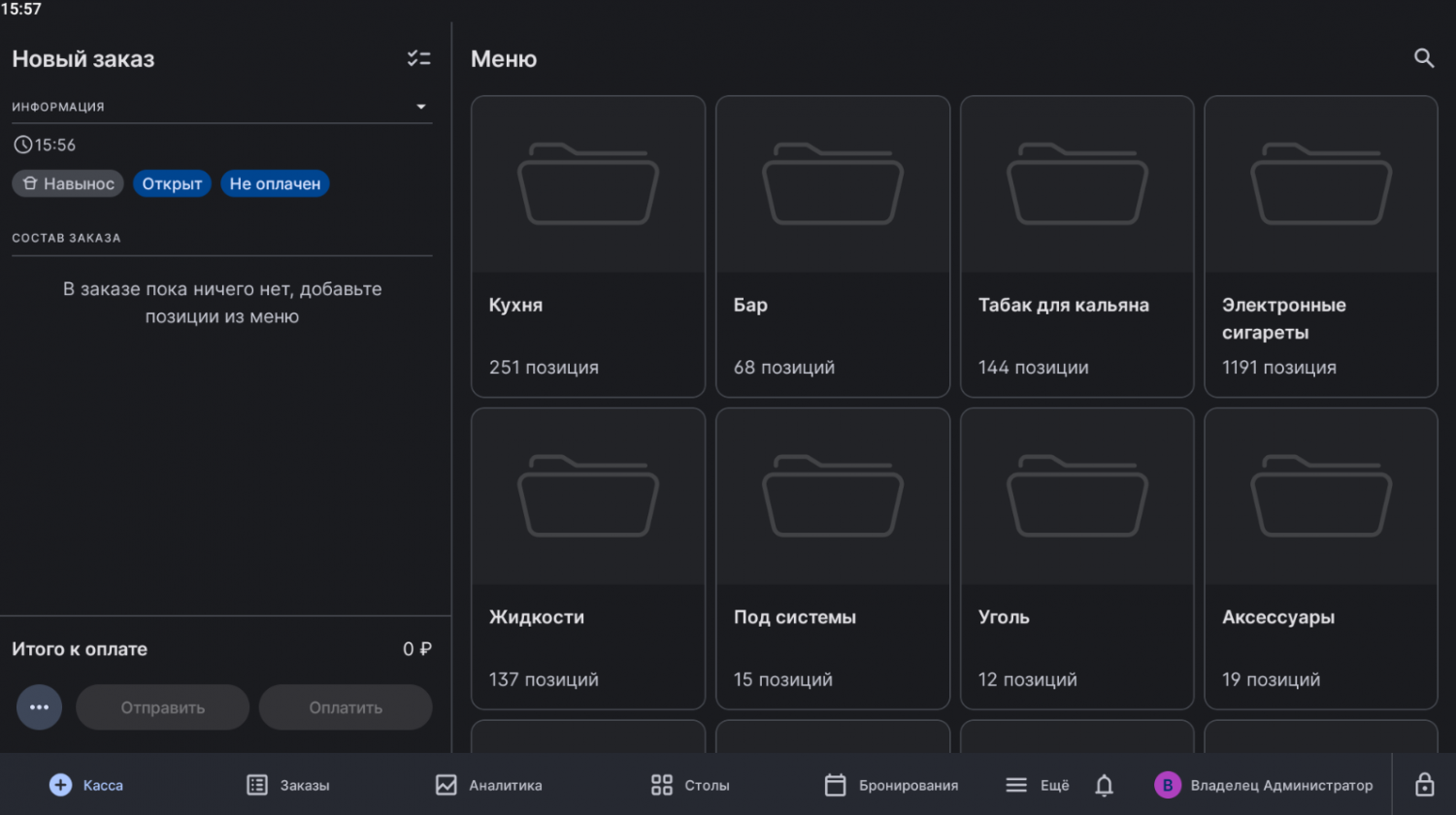Expand the Состав заказа section header
Image resolution: width=1456 pixels, height=815 pixels.
click(66, 238)
